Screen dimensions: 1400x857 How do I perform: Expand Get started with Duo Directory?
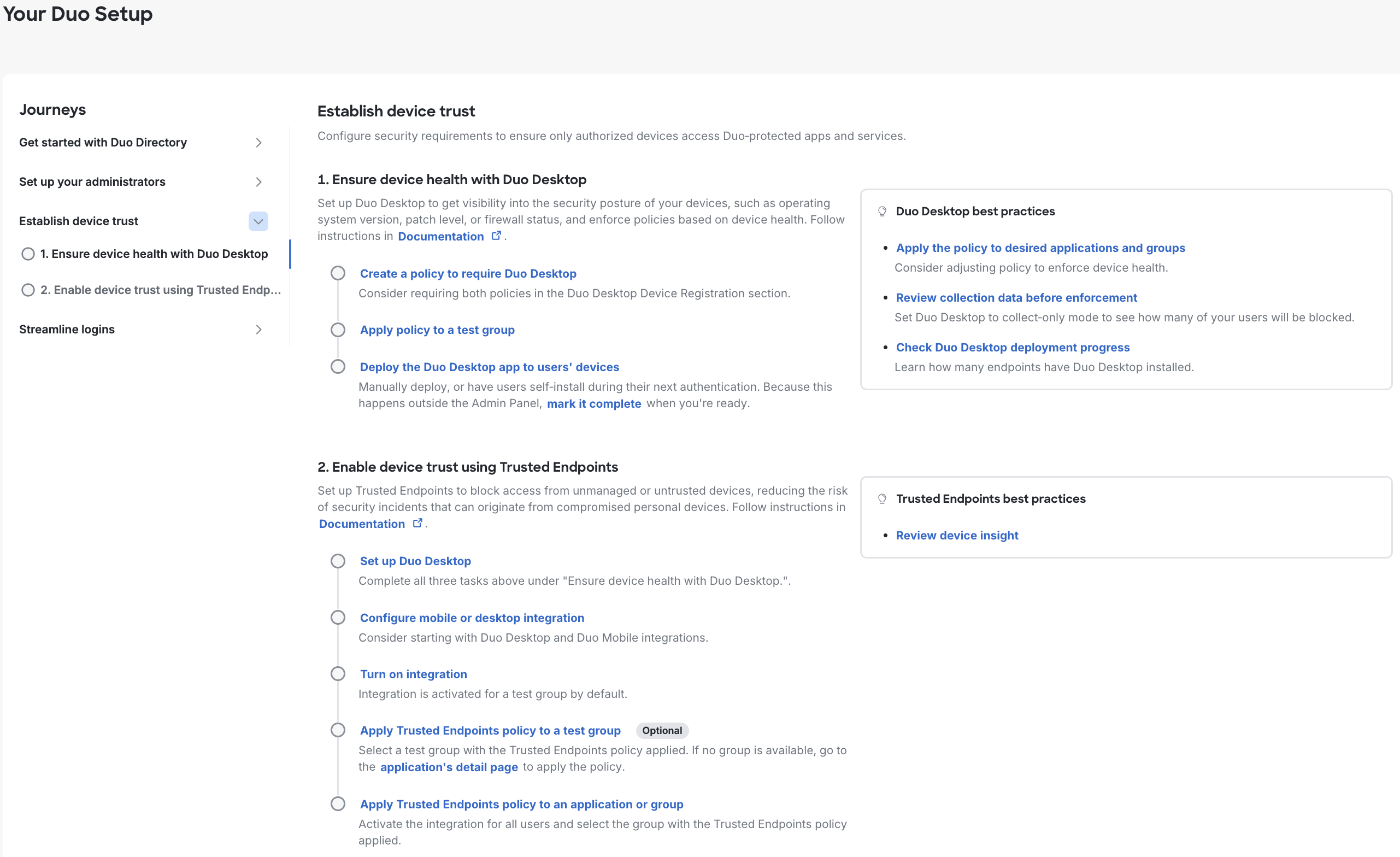click(x=258, y=143)
